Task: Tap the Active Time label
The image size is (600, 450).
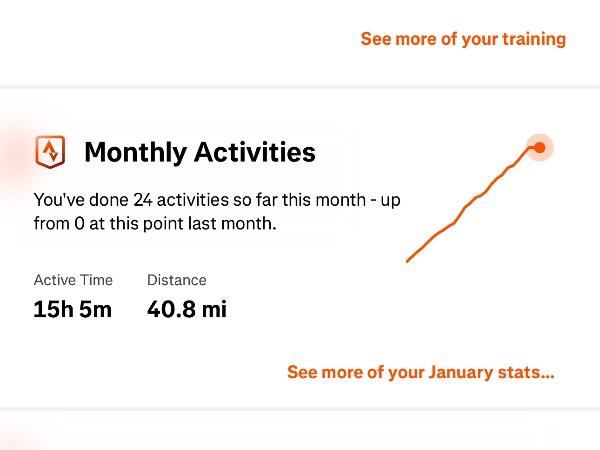Action: (73, 280)
